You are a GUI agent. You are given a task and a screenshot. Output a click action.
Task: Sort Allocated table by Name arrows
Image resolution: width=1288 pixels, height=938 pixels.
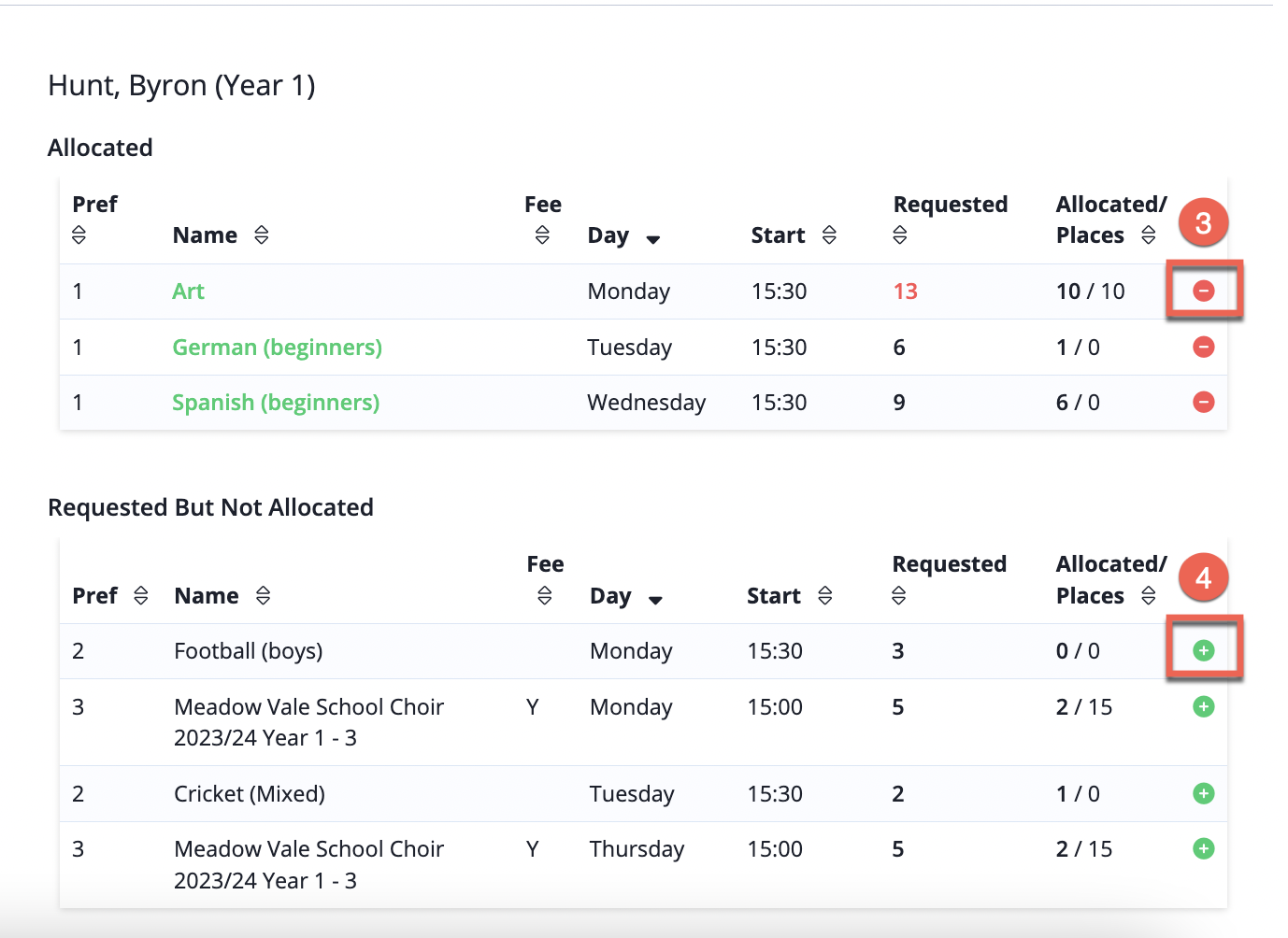point(262,234)
